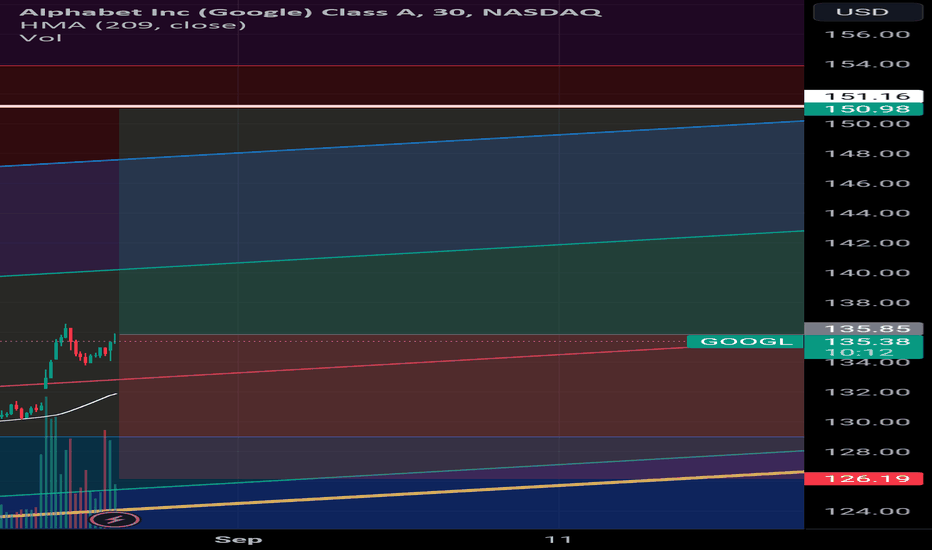
Task: Click the 144.00 price axis label
Action: (867, 213)
